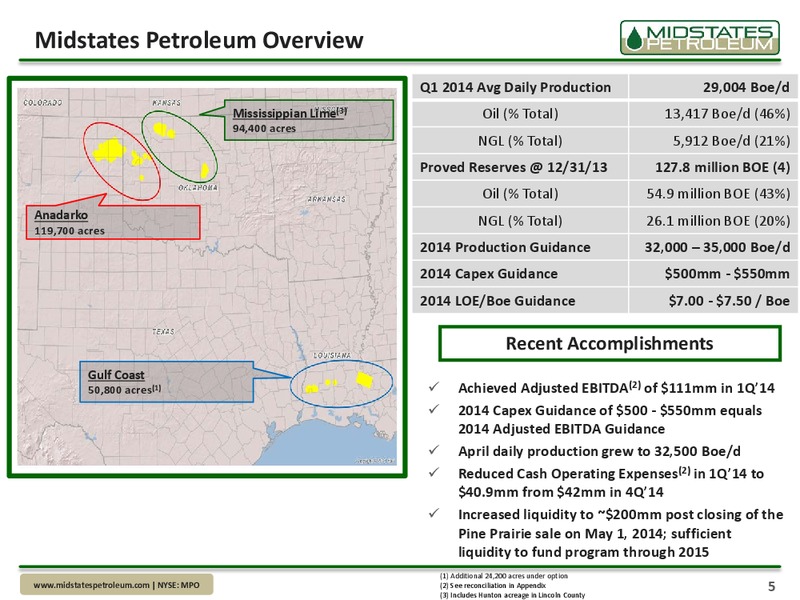The image size is (800, 600).
Task: Click the Recent Accomplishments header box
Action: 609,343
